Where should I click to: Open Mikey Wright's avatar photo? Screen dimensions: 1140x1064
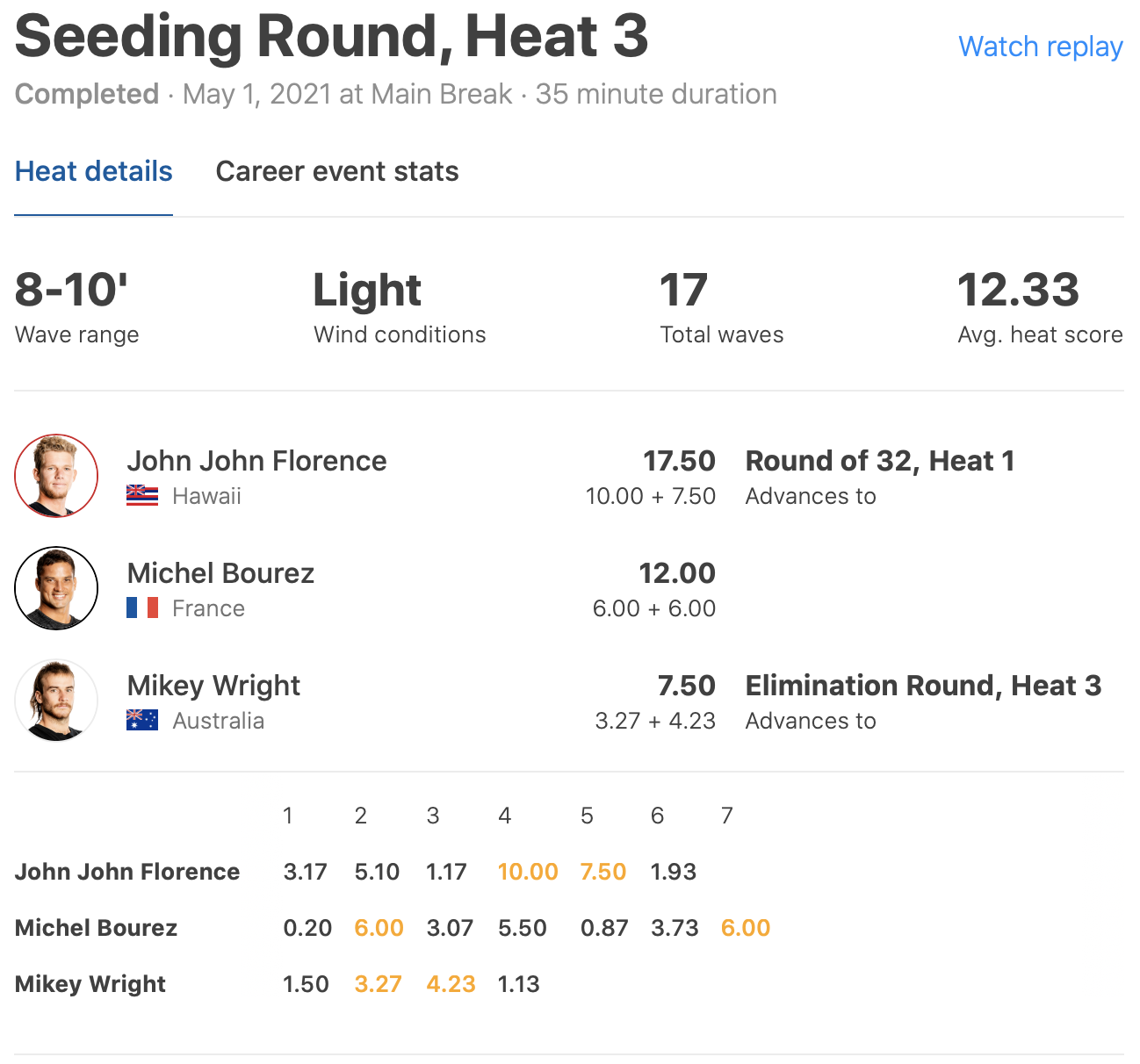[56, 701]
